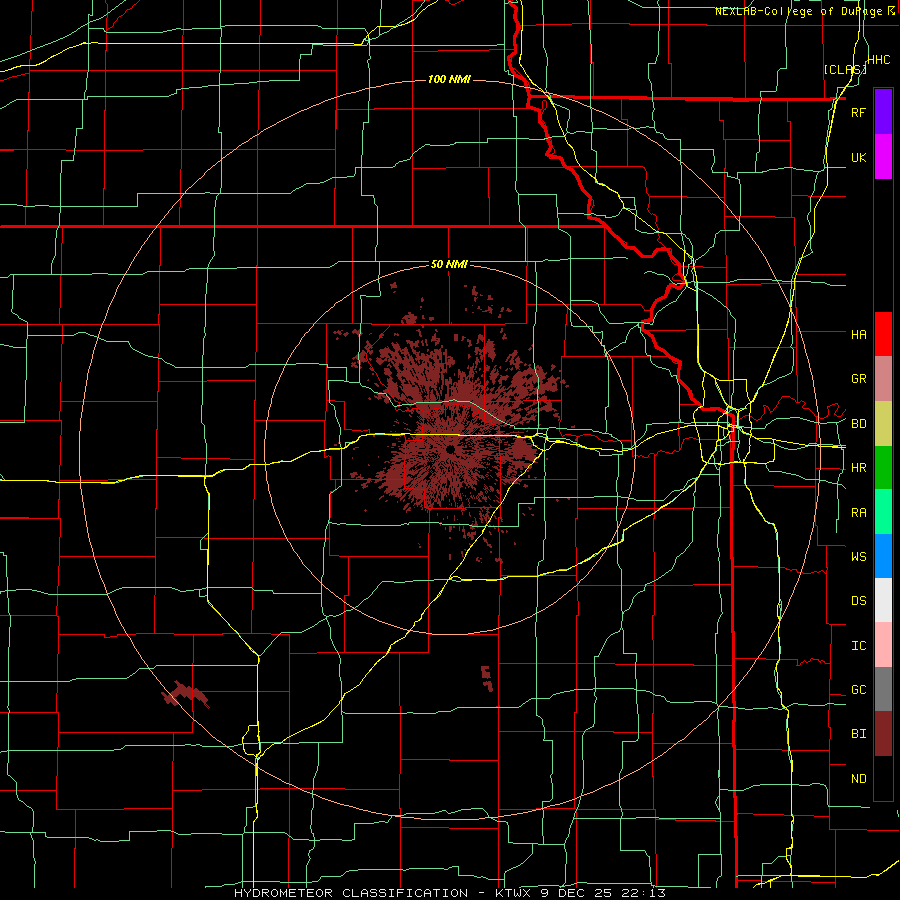Click the BI brown color swatch
The image size is (900, 900).
883,734
